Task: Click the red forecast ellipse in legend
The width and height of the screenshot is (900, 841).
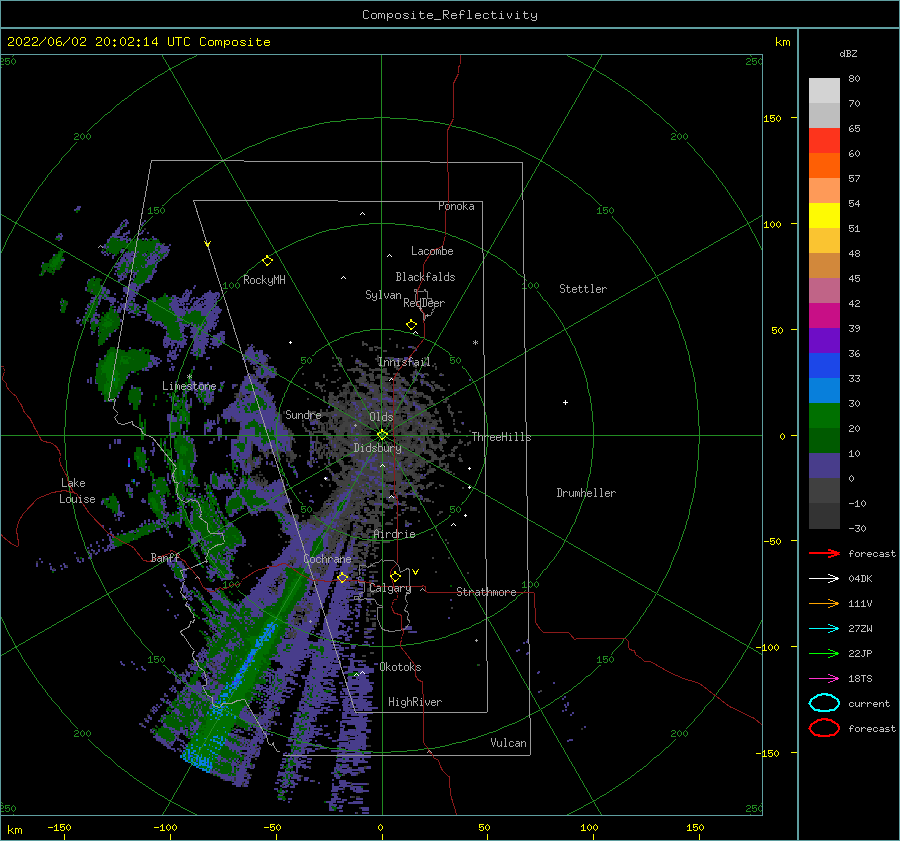Action: click(x=824, y=728)
